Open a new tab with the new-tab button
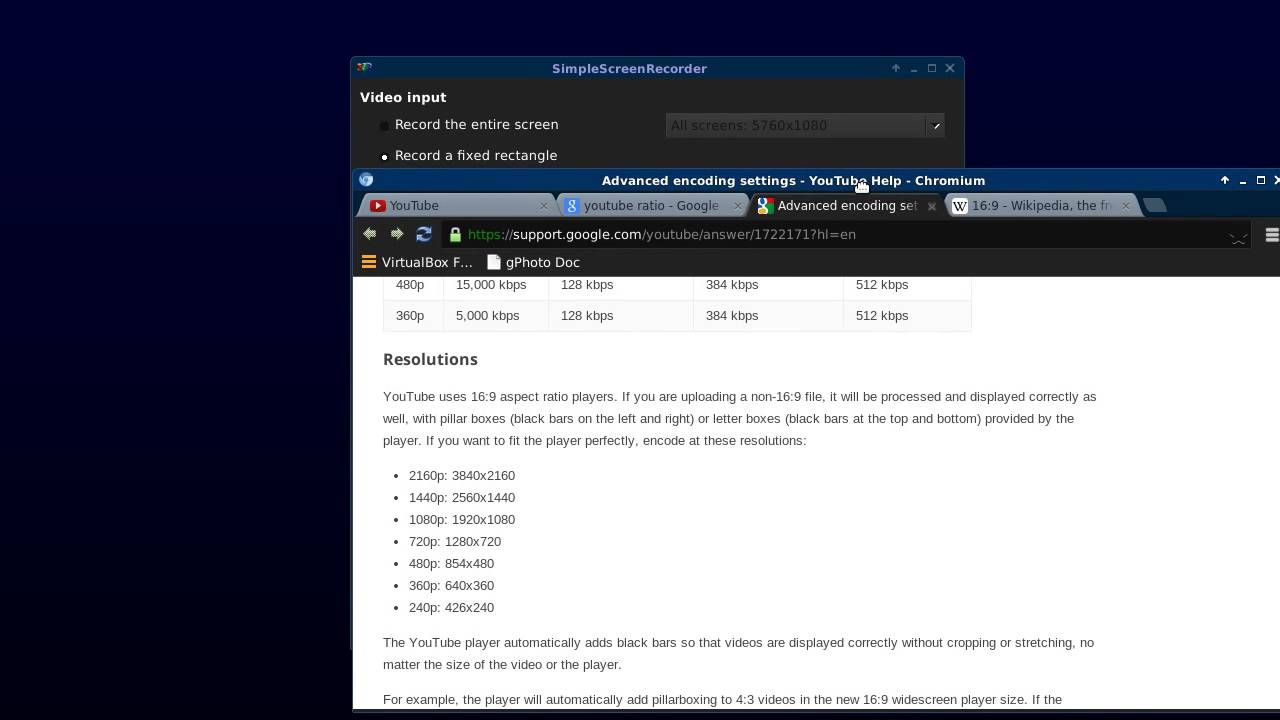This screenshot has width=1280, height=720. coord(1155,205)
